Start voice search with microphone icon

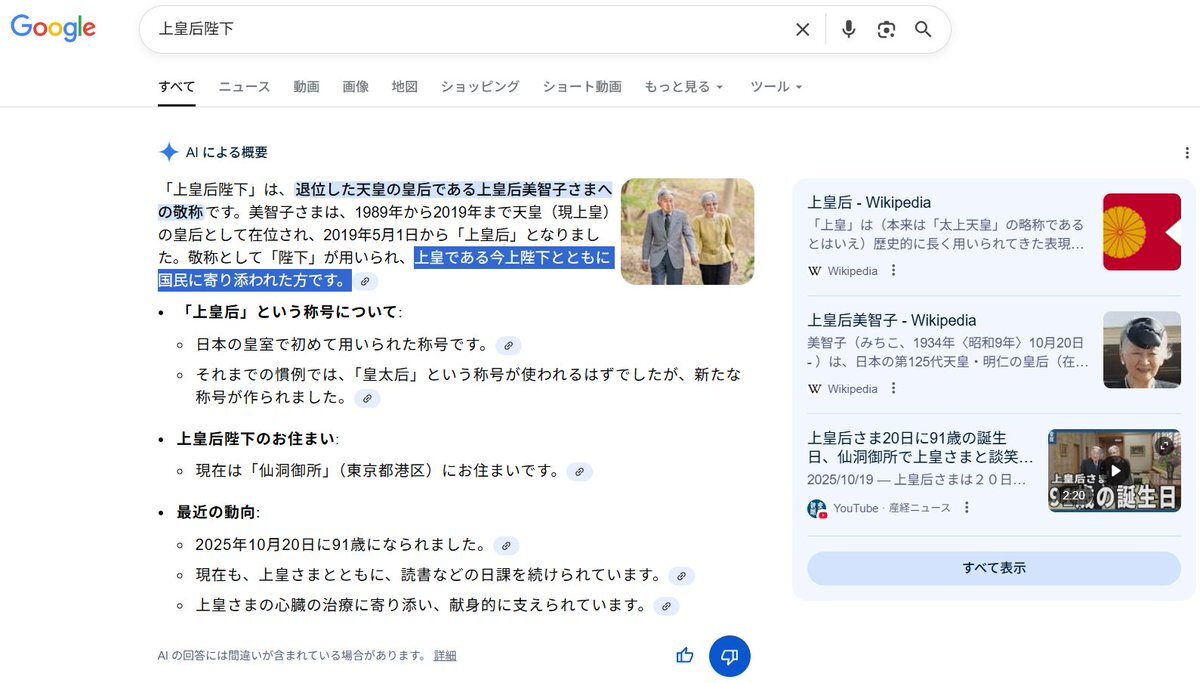tap(848, 30)
